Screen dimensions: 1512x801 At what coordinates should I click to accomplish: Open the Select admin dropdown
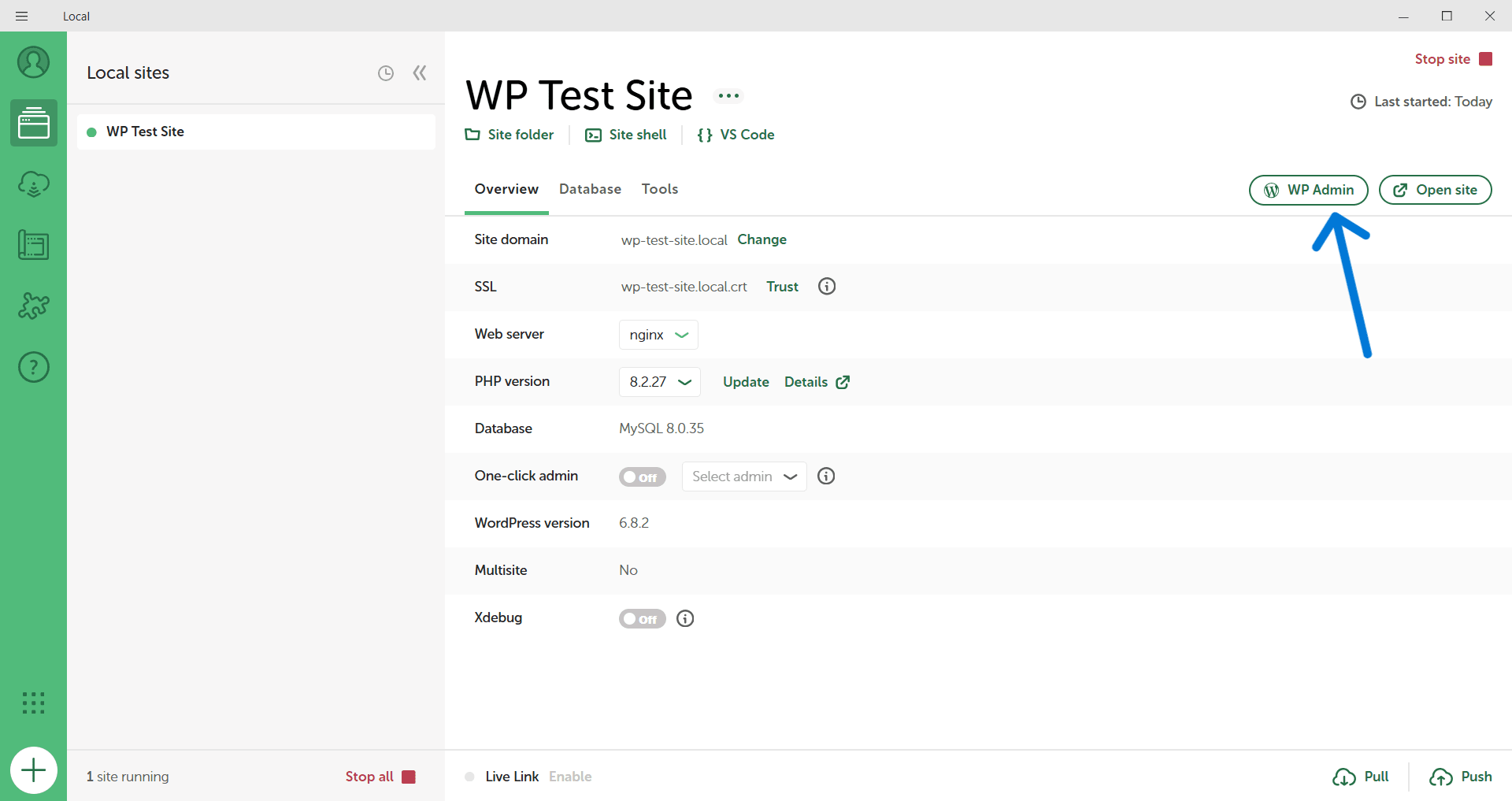coord(744,477)
